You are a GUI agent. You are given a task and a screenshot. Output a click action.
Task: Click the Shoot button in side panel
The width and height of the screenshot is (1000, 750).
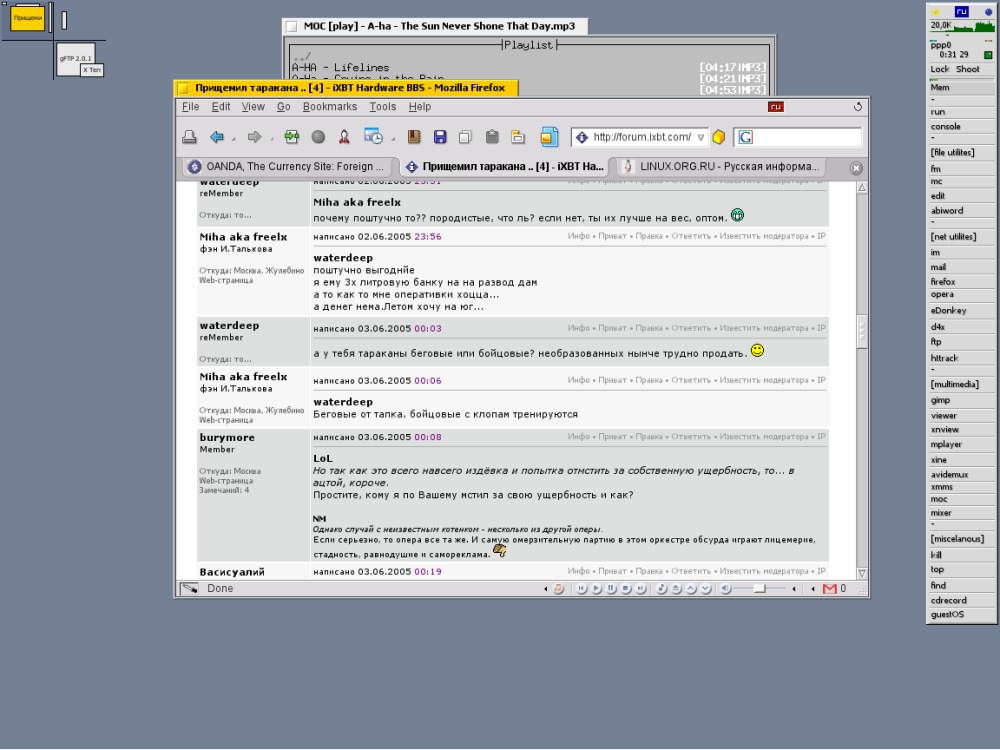pos(967,69)
